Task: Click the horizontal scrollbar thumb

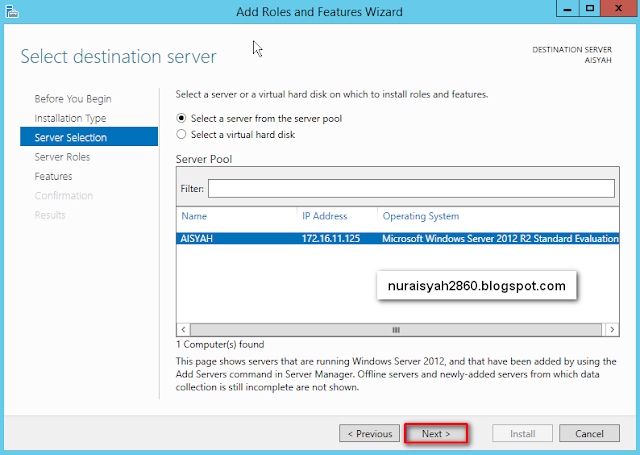Action: coord(396,329)
